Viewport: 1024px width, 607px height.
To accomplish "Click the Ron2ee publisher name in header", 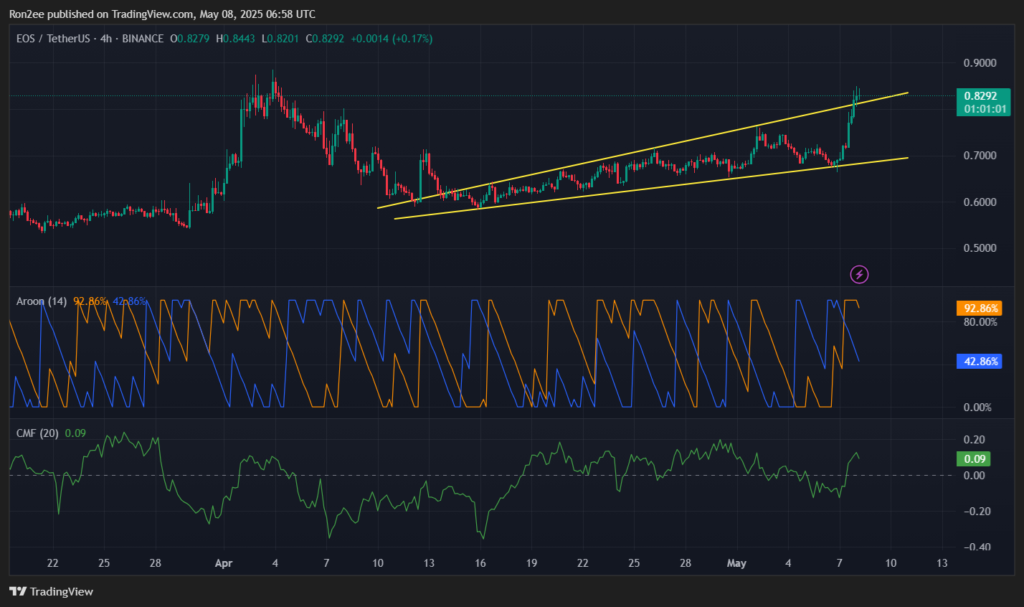I will pyautogui.click(x=28, y=14).
